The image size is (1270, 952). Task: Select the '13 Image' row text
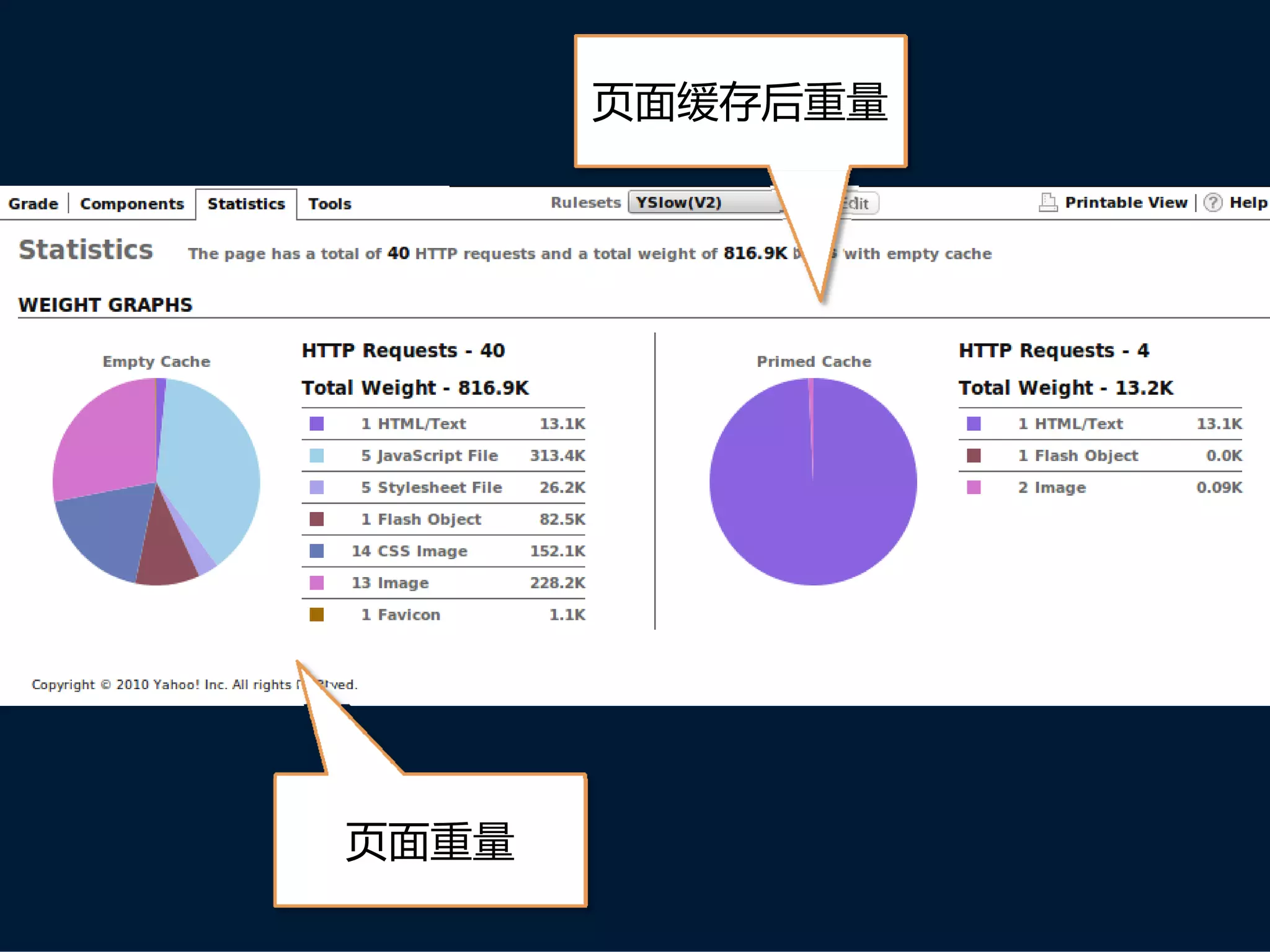click(x=390, y=583)
